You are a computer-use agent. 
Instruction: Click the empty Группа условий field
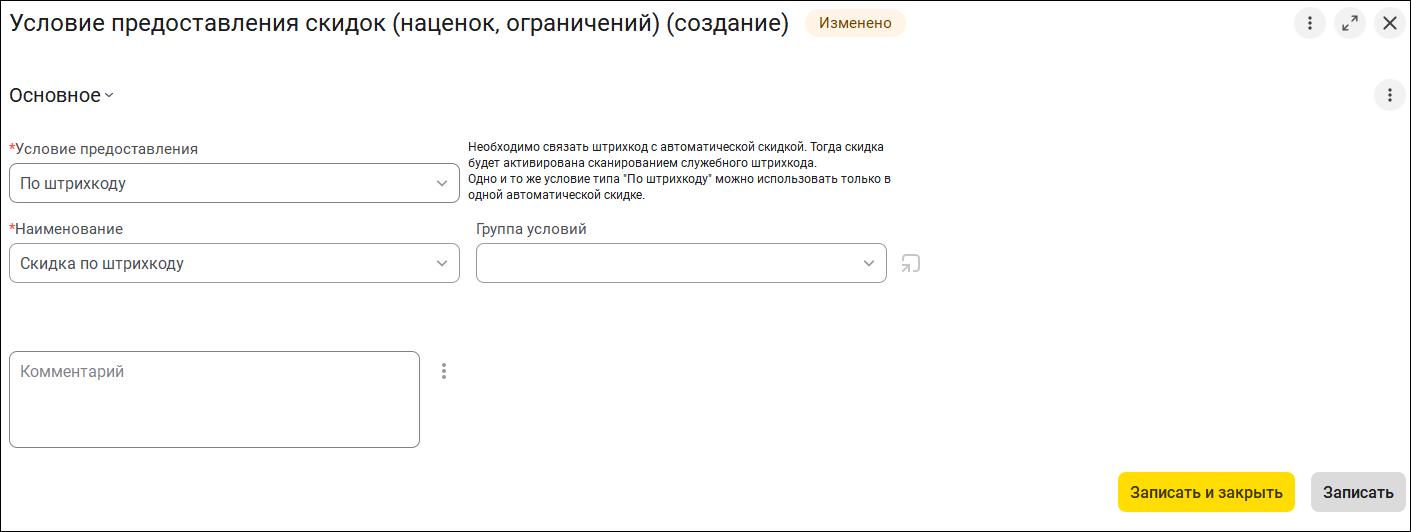pyautogui.click(x=665, y=264)
